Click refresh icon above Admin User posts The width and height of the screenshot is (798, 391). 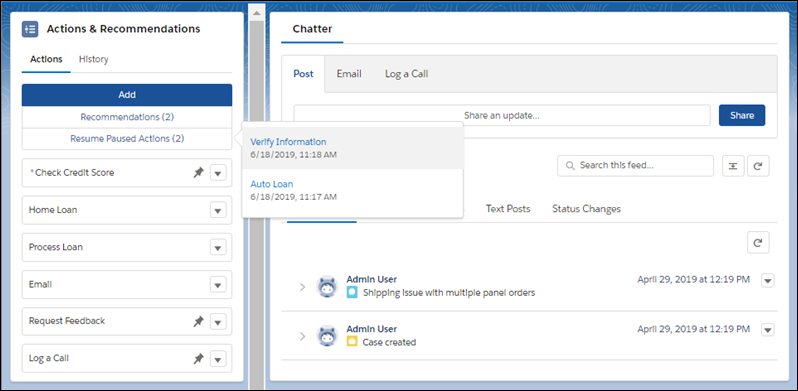pyautogui.click(x=758, y=242)
